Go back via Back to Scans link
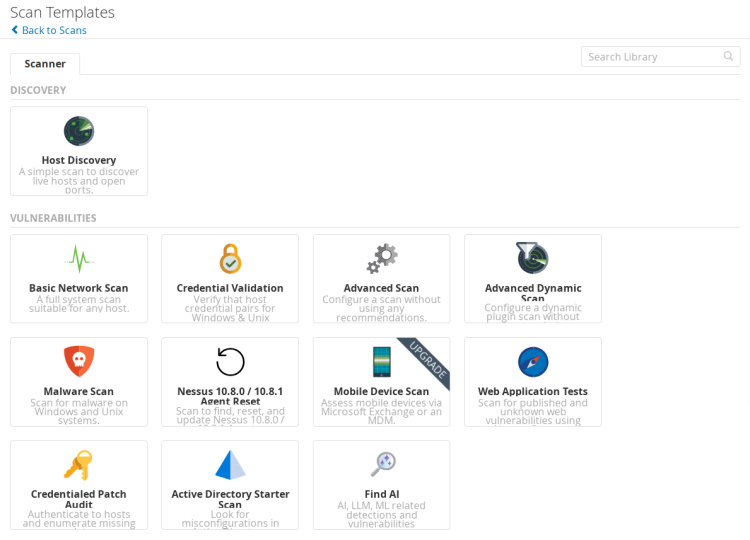This screenshot has height=540, width=750. [x=54, y=30]
